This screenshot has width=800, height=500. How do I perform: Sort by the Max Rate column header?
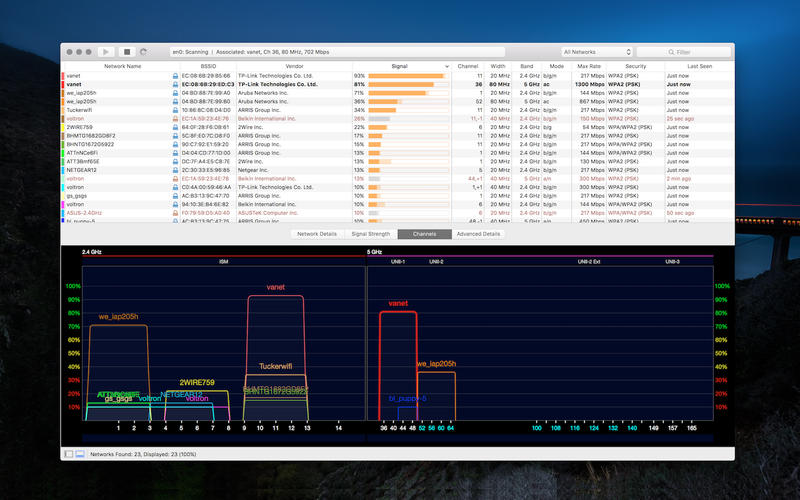589,66
